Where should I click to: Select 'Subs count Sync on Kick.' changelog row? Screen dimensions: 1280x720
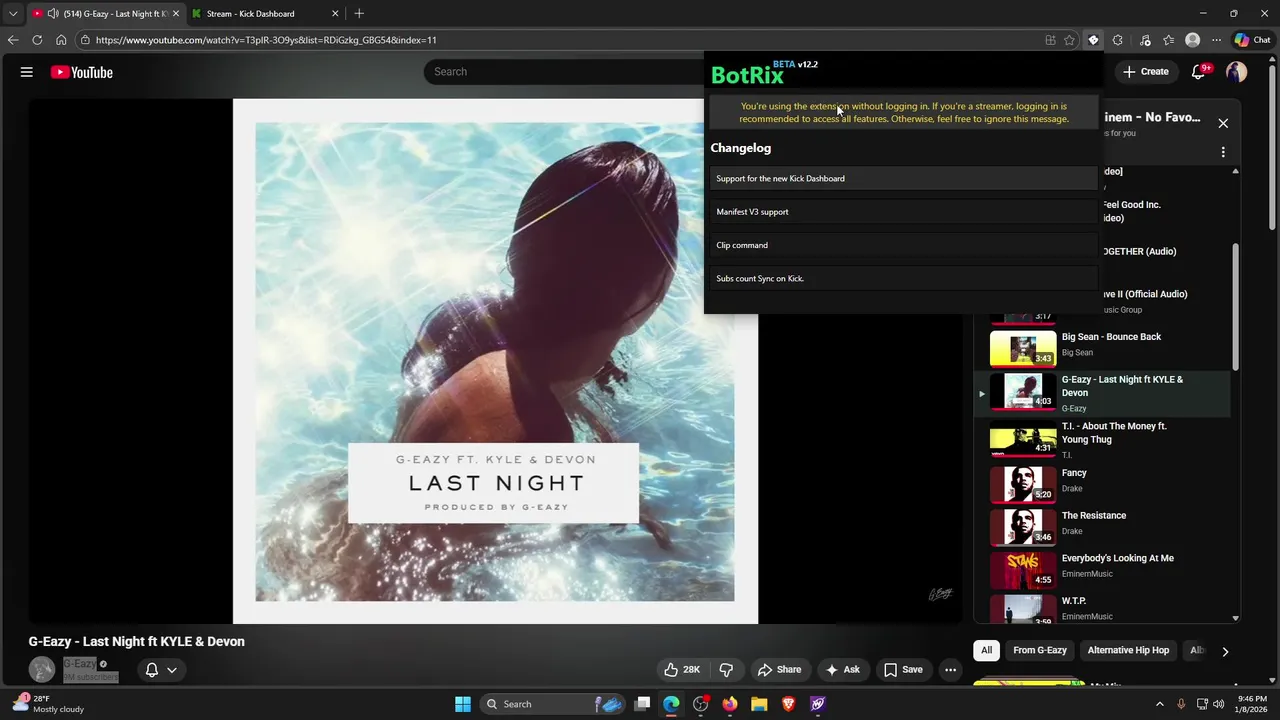click(x=904, y=278)
